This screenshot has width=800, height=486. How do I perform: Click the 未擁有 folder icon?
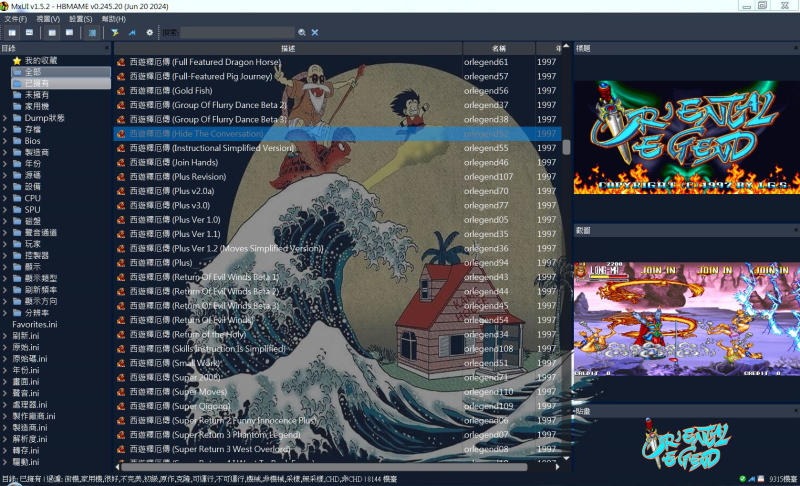[x=17, y=95]
